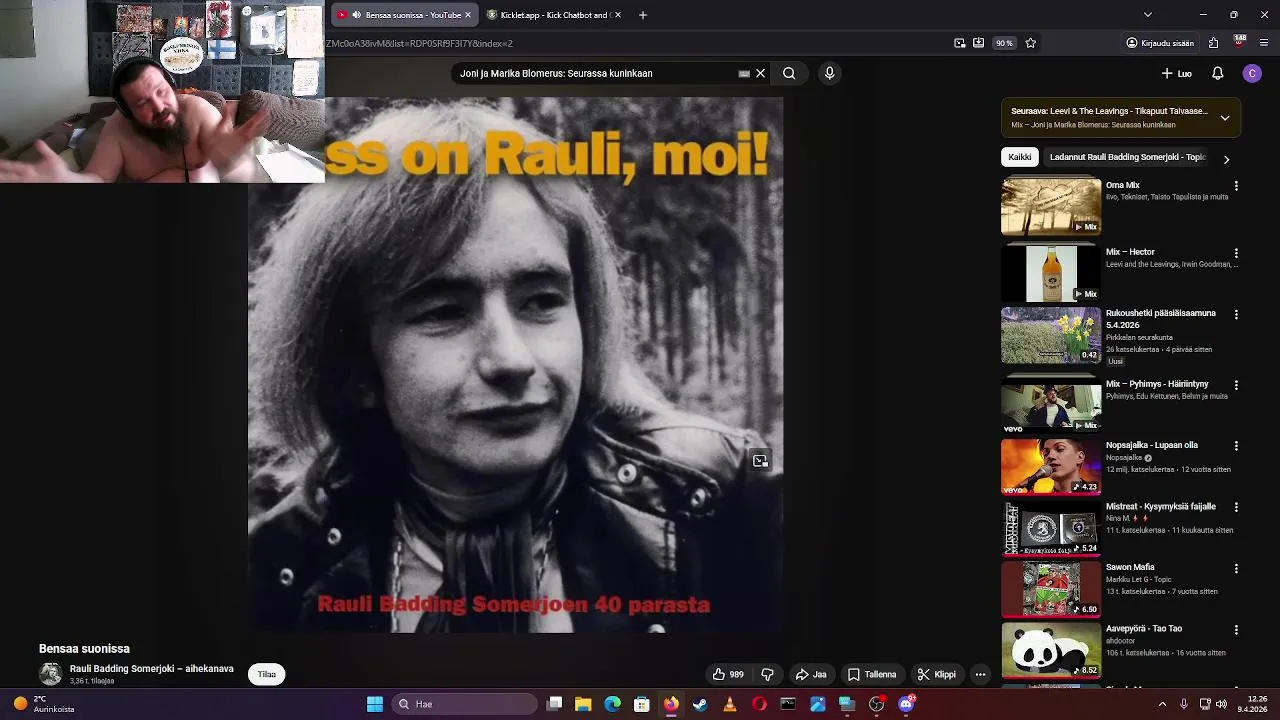Open the on-screen keyboard icon in search box
1280x720 pixels.
pyautogui.click(x=744, y=73)
